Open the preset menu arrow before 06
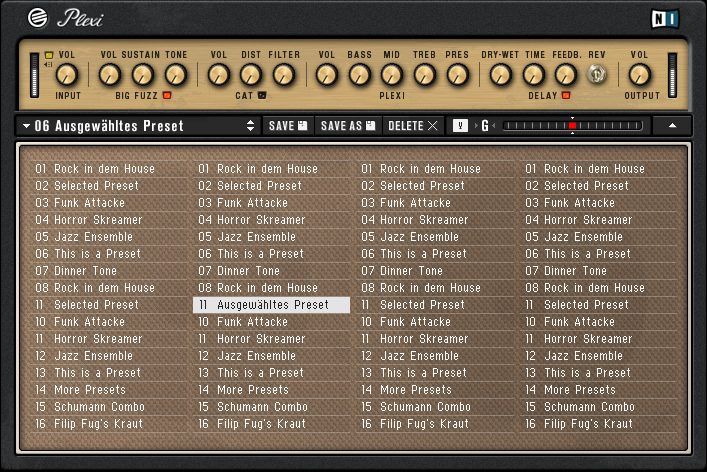The height and width of the screenshot is (472, 707). coord(26,126)
